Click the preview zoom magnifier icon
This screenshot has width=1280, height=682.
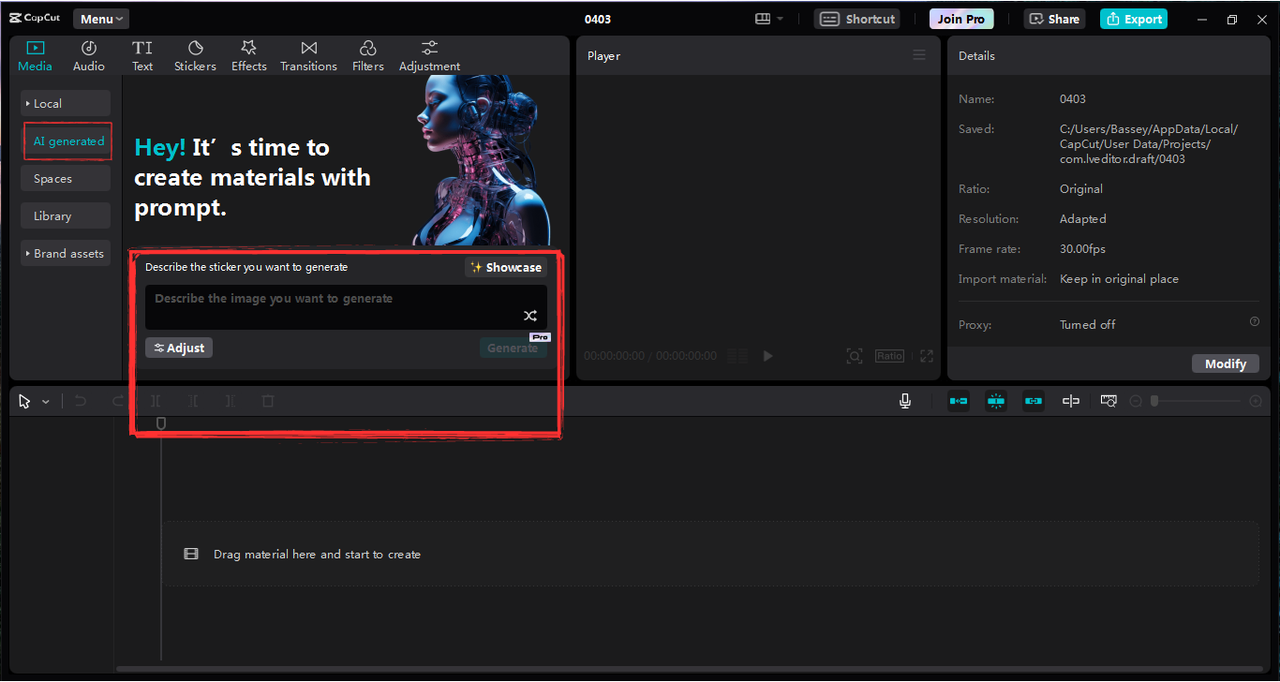[854, 355]
